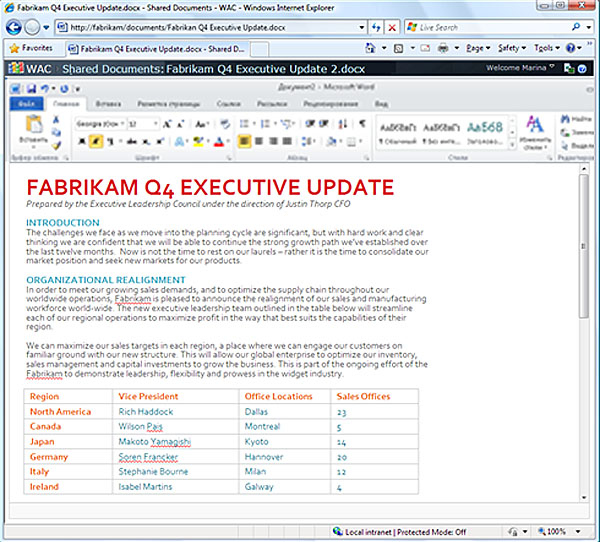Toggle Subscript formatting
This screenshot has height=542, width=600.
click(146, 142)
